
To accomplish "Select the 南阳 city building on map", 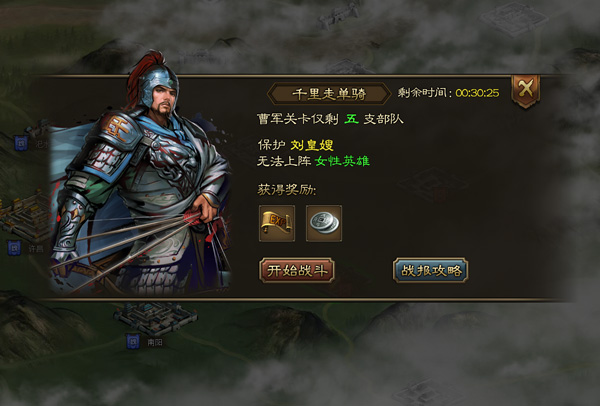I will coord(155,318).
